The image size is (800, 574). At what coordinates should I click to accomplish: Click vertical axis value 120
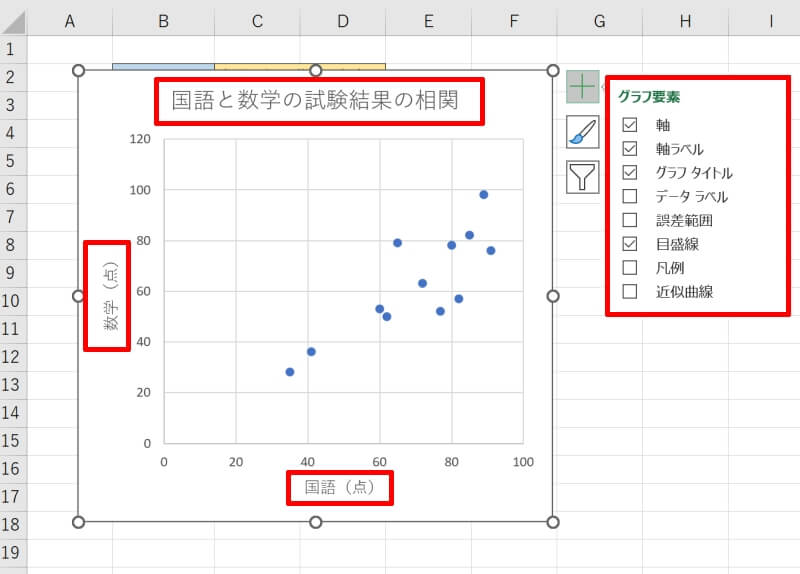pyautogui.click(x=140, y=139)
